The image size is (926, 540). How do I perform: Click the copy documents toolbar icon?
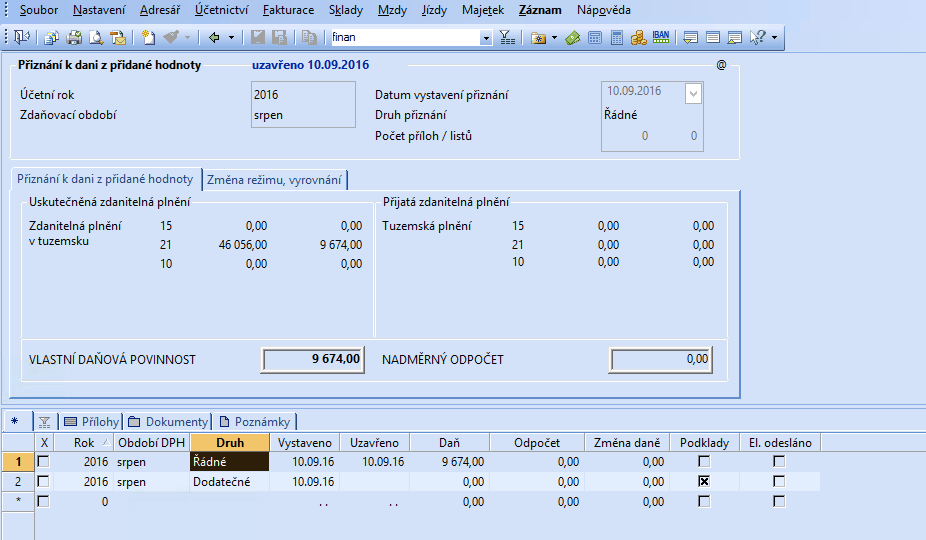tap(51, 38)
